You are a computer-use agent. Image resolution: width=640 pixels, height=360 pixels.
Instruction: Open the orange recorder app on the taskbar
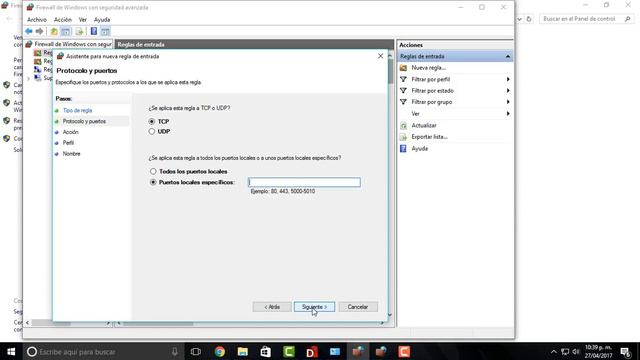click(404, 351)
